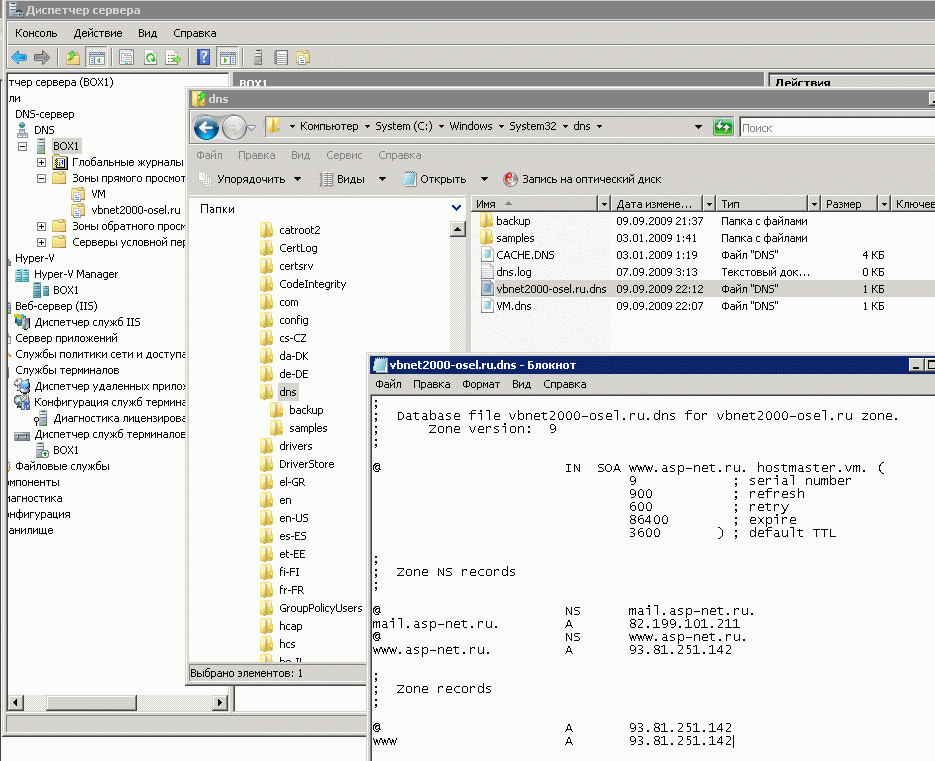Open the Тип column filter dropdown
Viewport: 935px width, 761px height.
point(814,204)
